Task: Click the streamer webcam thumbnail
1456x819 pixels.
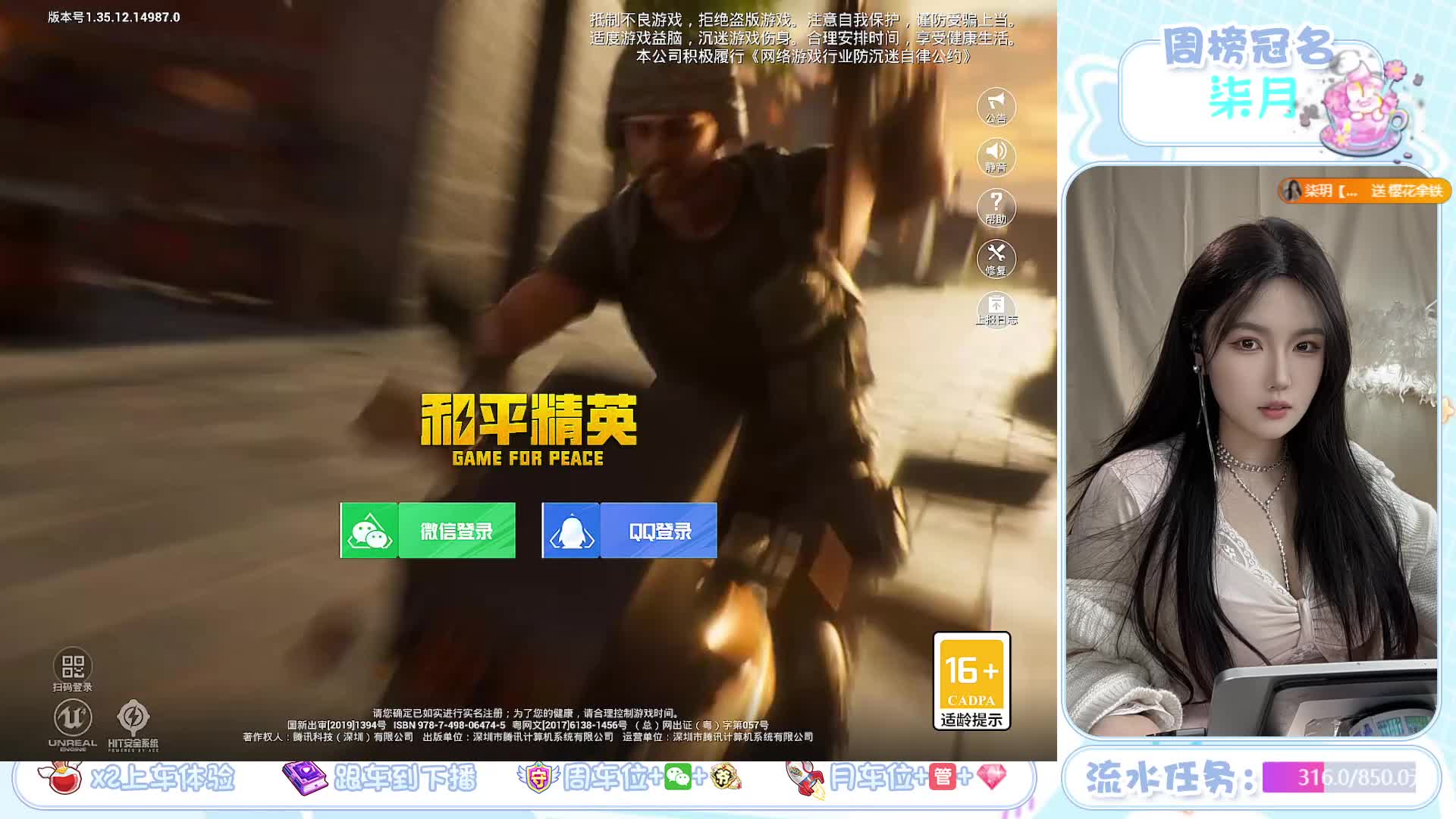Action: tap(1251, 455)
